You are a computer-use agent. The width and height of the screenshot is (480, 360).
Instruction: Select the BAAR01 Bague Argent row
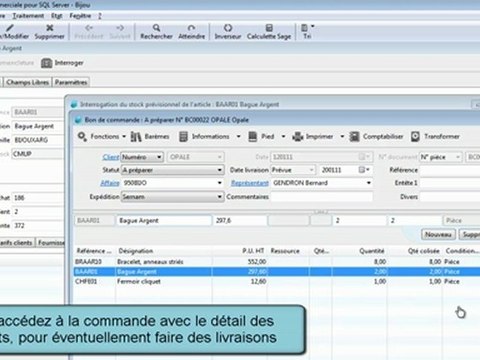pyautogui.click(x=277, y=272)
